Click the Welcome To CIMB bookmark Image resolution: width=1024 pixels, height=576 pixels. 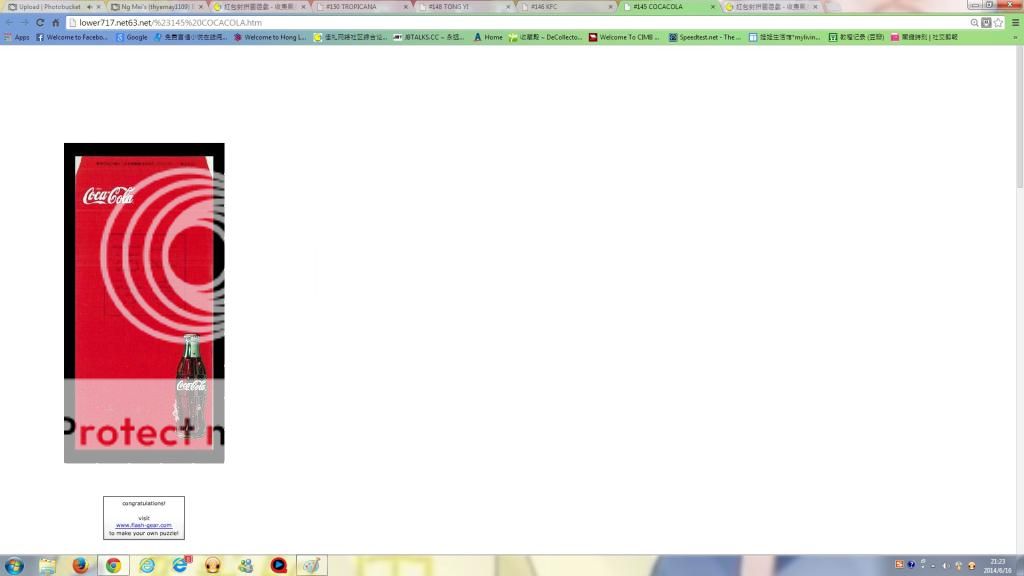pyautogui.click(x=624, y=37)
